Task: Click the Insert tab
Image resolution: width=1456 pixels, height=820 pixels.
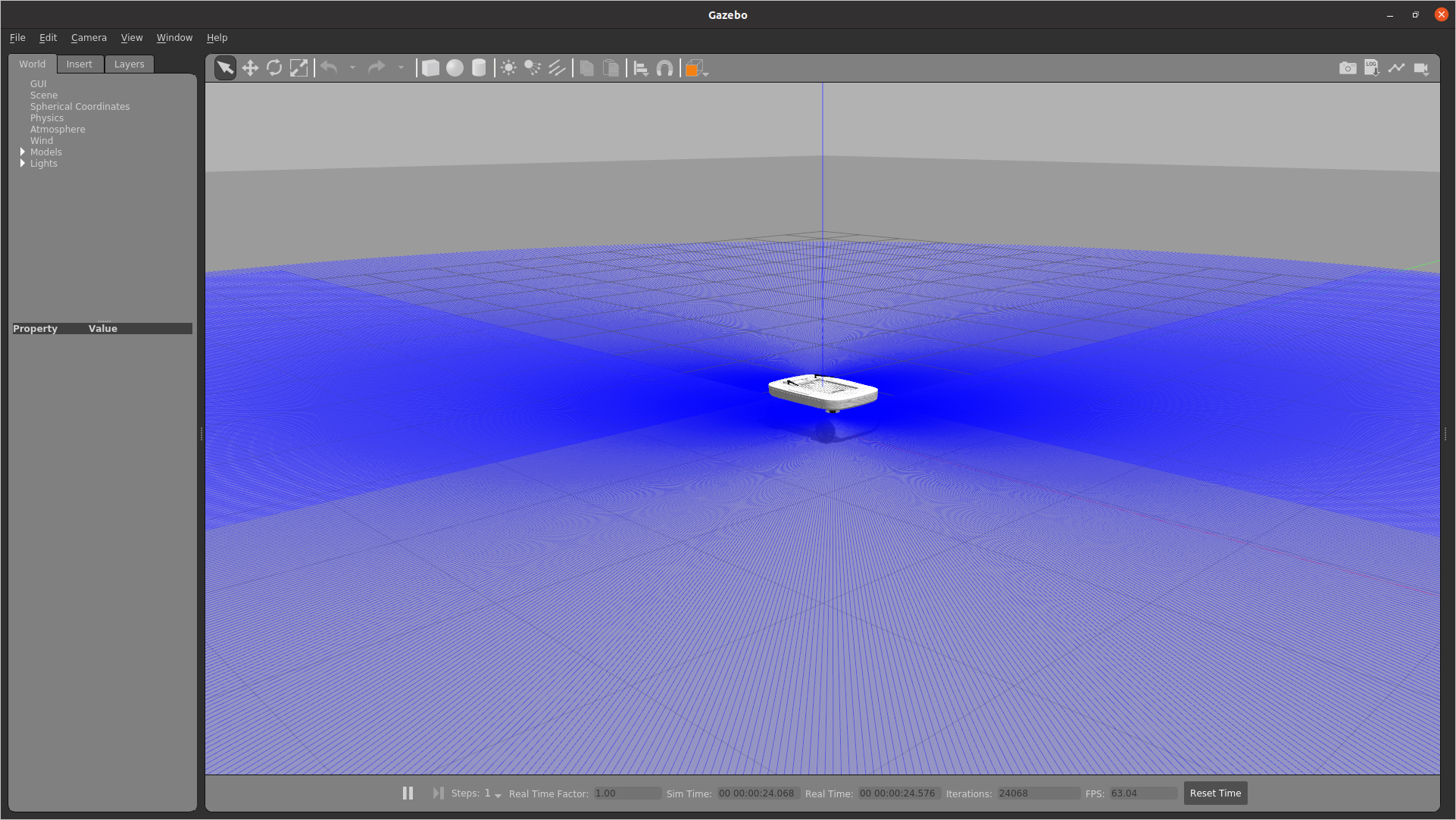Action: tap(78, 64)
